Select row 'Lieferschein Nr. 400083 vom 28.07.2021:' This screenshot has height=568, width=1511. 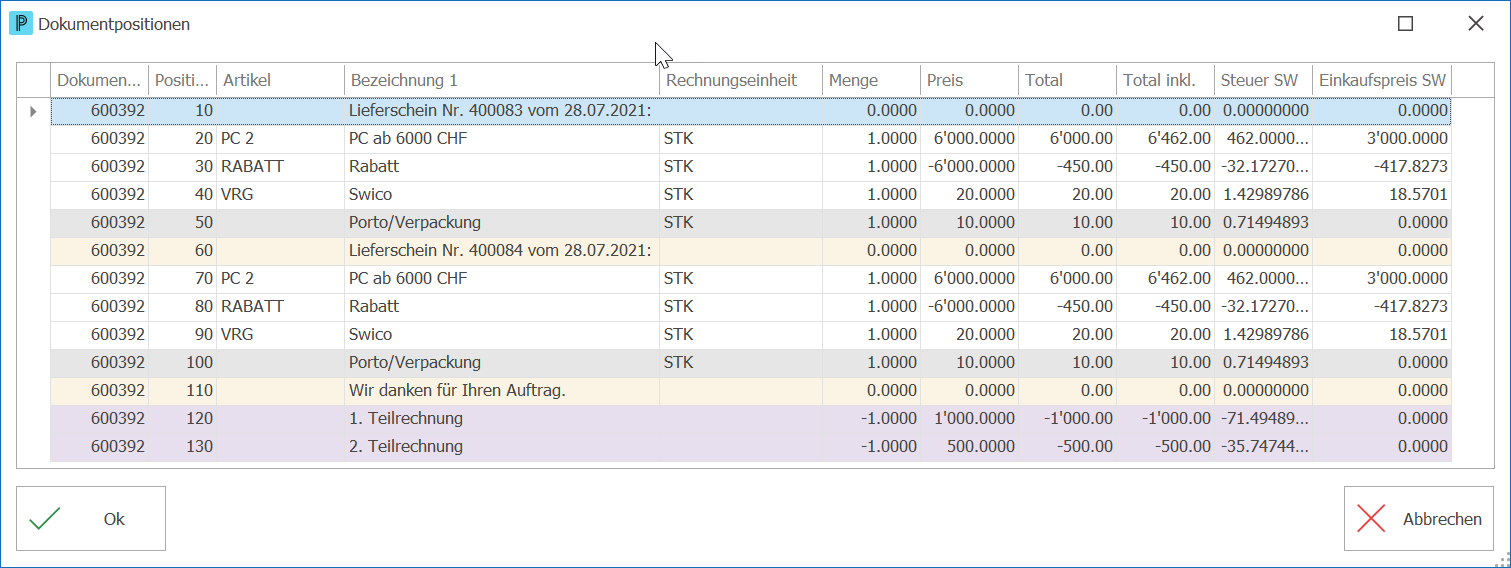click(751, 111)
